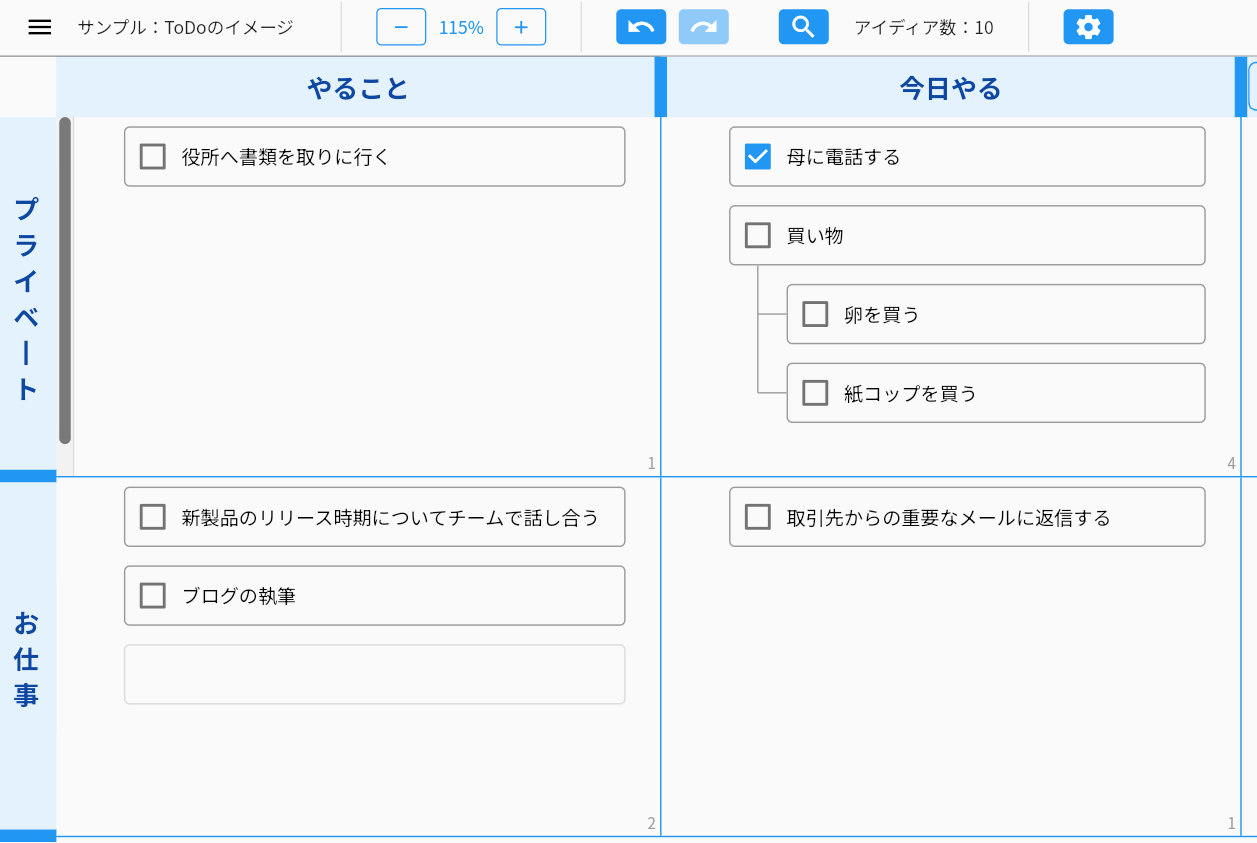Check the 役所へ書類を取りに行く checkbox
The image size is (1257, 843).
pos(153,157)
